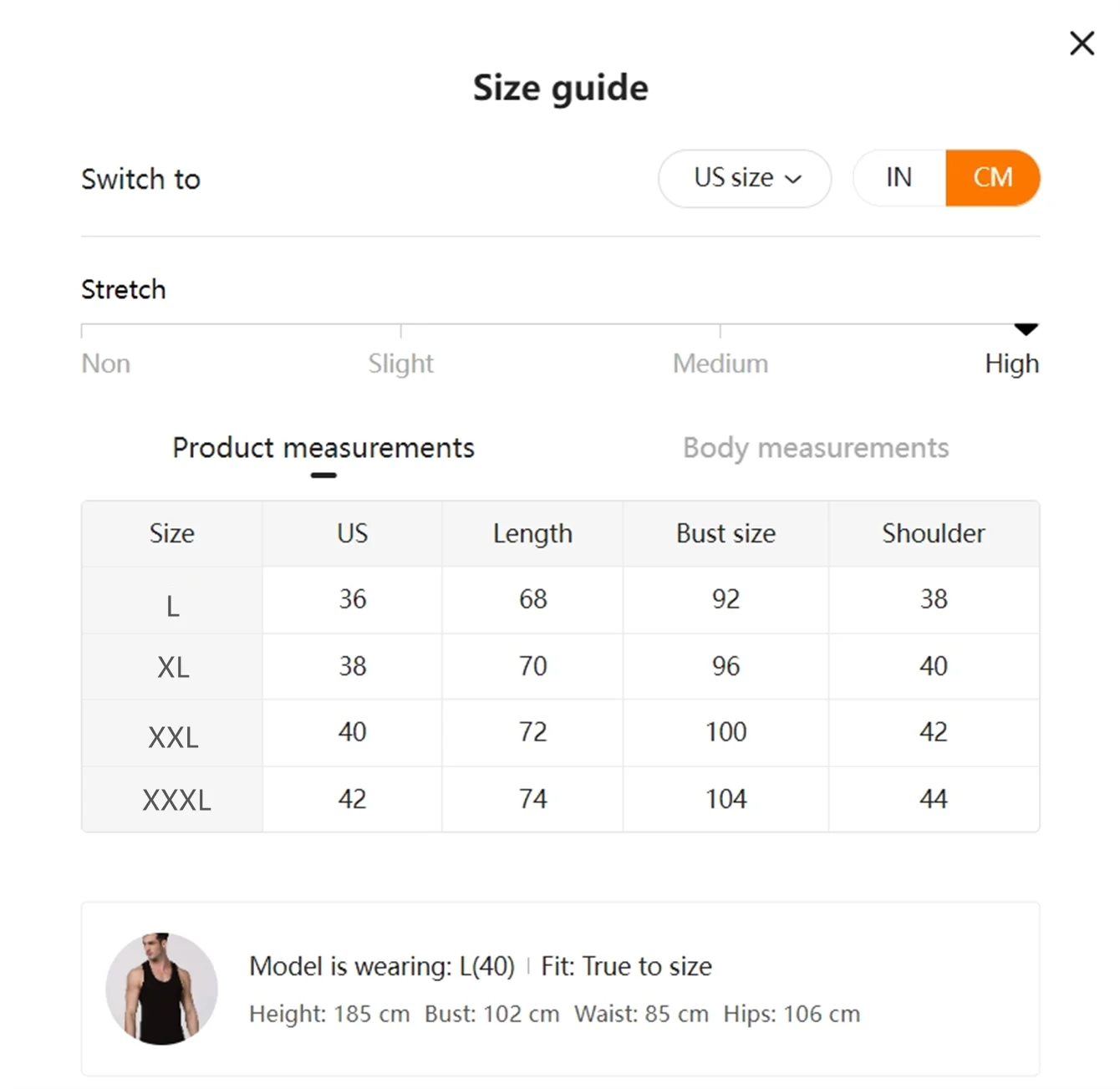This screenshot has height=1089, width=1120.
Task: Expand the US size chevron arrow
Action: click(x=793, y=179)
